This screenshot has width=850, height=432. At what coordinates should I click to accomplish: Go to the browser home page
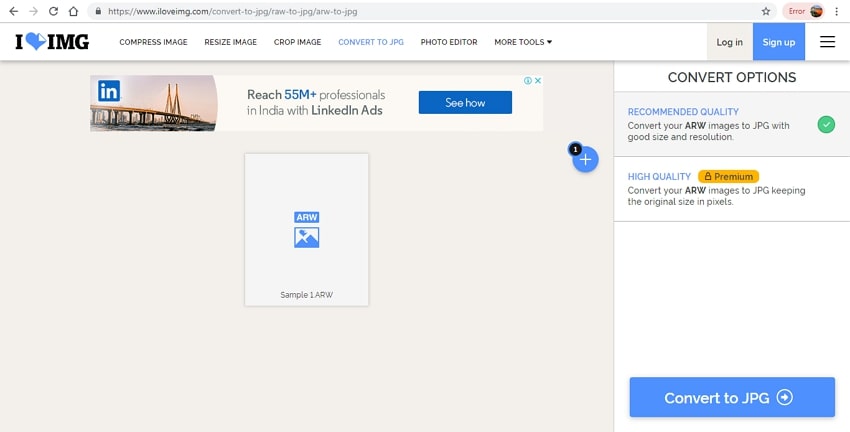[x=74, y=11]
